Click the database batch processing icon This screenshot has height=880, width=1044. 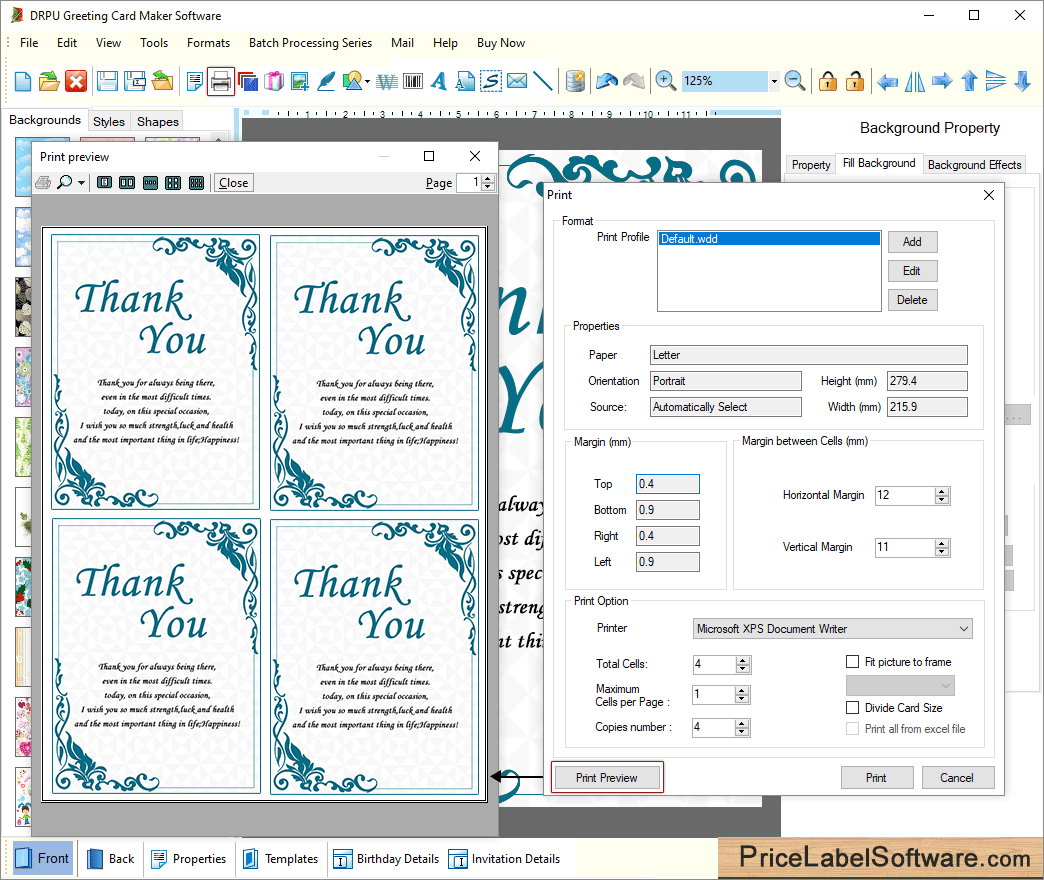tap(575, 81)
